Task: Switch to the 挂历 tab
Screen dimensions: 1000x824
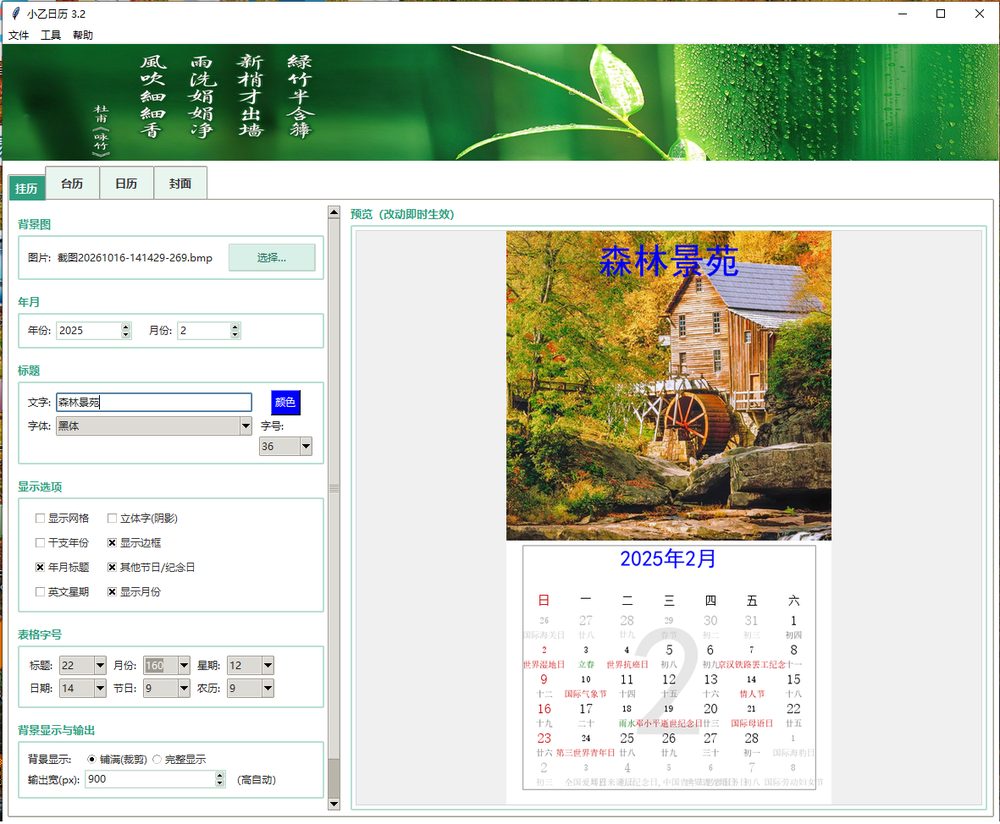Action: point(26,188)
